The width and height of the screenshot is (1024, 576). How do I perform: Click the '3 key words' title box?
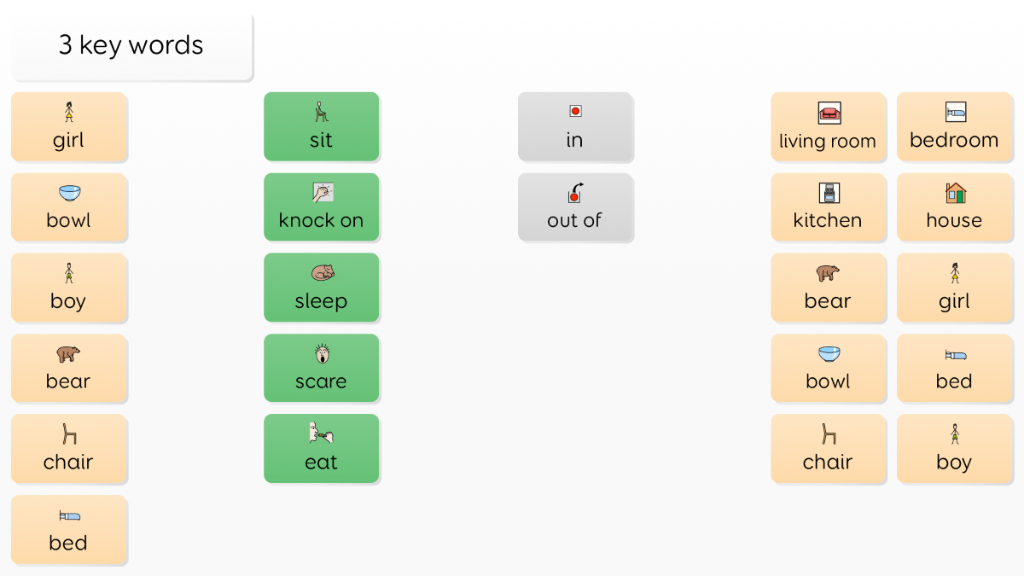click(132, 46)
